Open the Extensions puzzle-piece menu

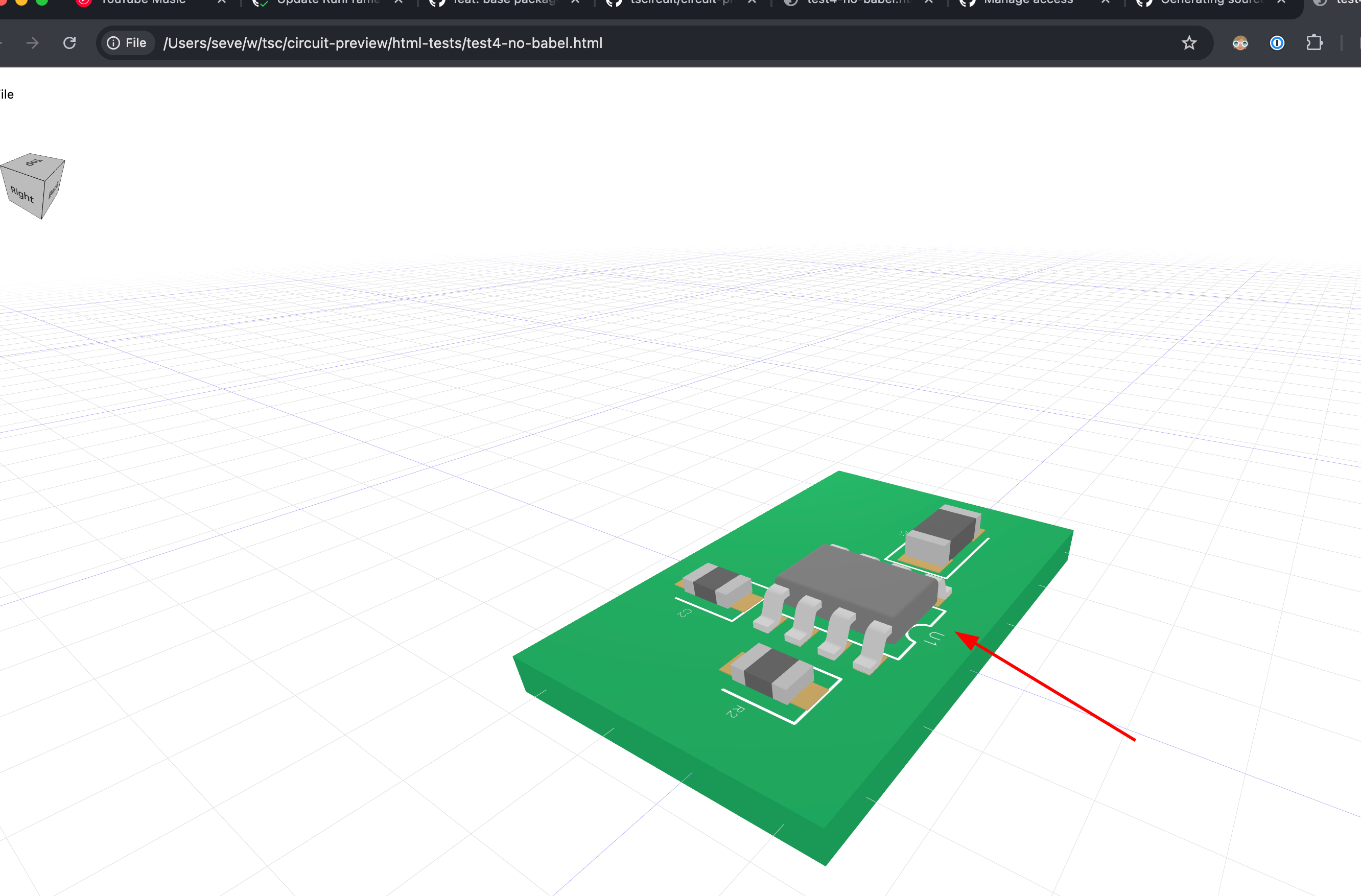pyautogui.click(x=1314, y=43)
